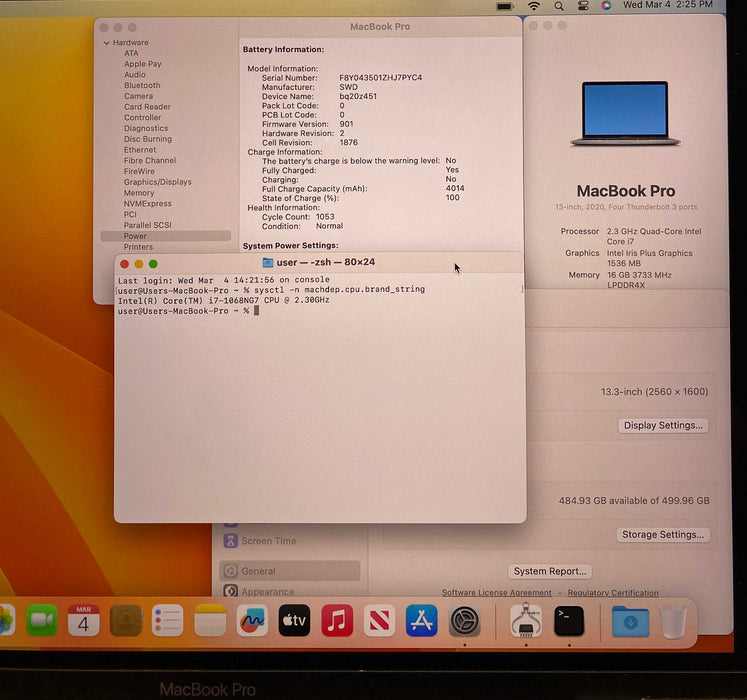Open the Notes app in the Dock
This screenshot has width=747, height=700.
(210, 620)
